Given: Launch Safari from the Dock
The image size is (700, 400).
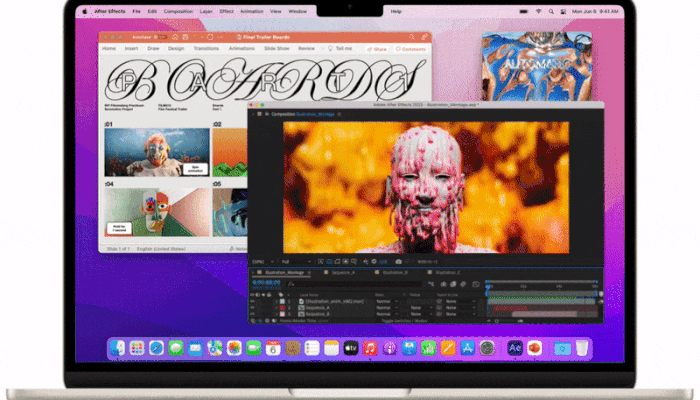Looking at the screenshot, I should point(156,348).
